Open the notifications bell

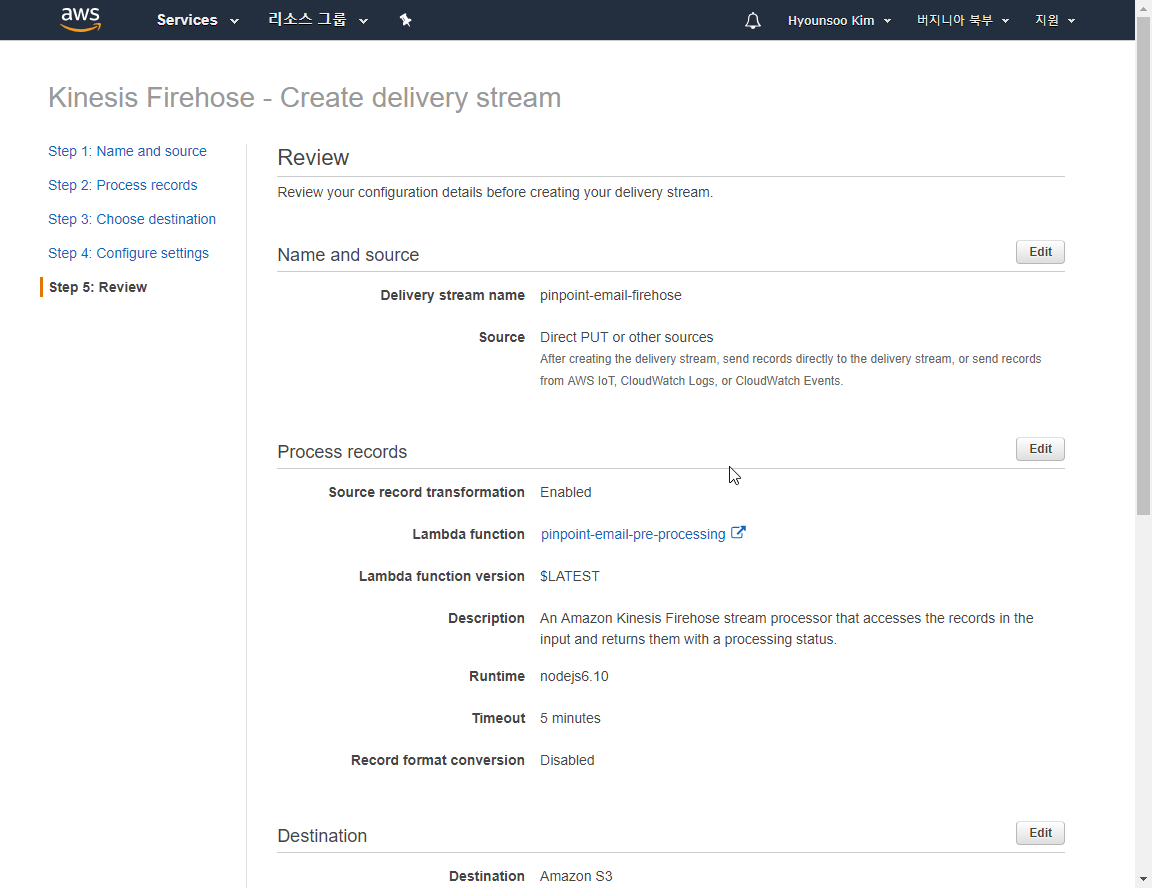click(x=752, y=21)
